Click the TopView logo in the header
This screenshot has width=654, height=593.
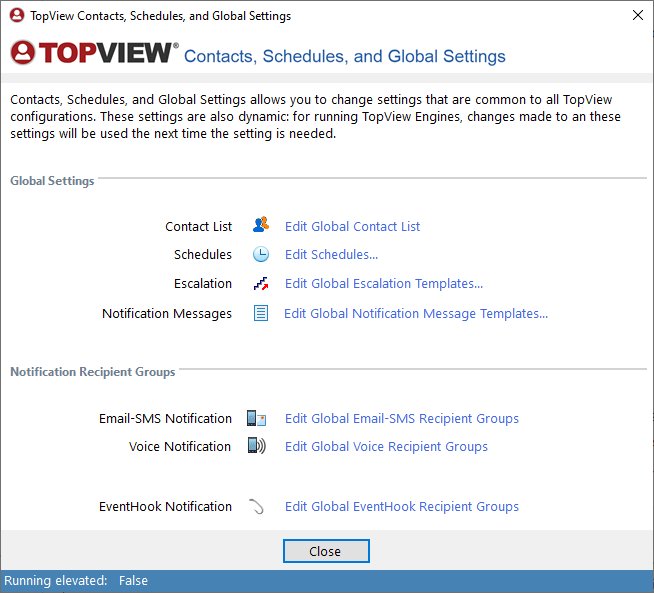[x=94, y=53]
